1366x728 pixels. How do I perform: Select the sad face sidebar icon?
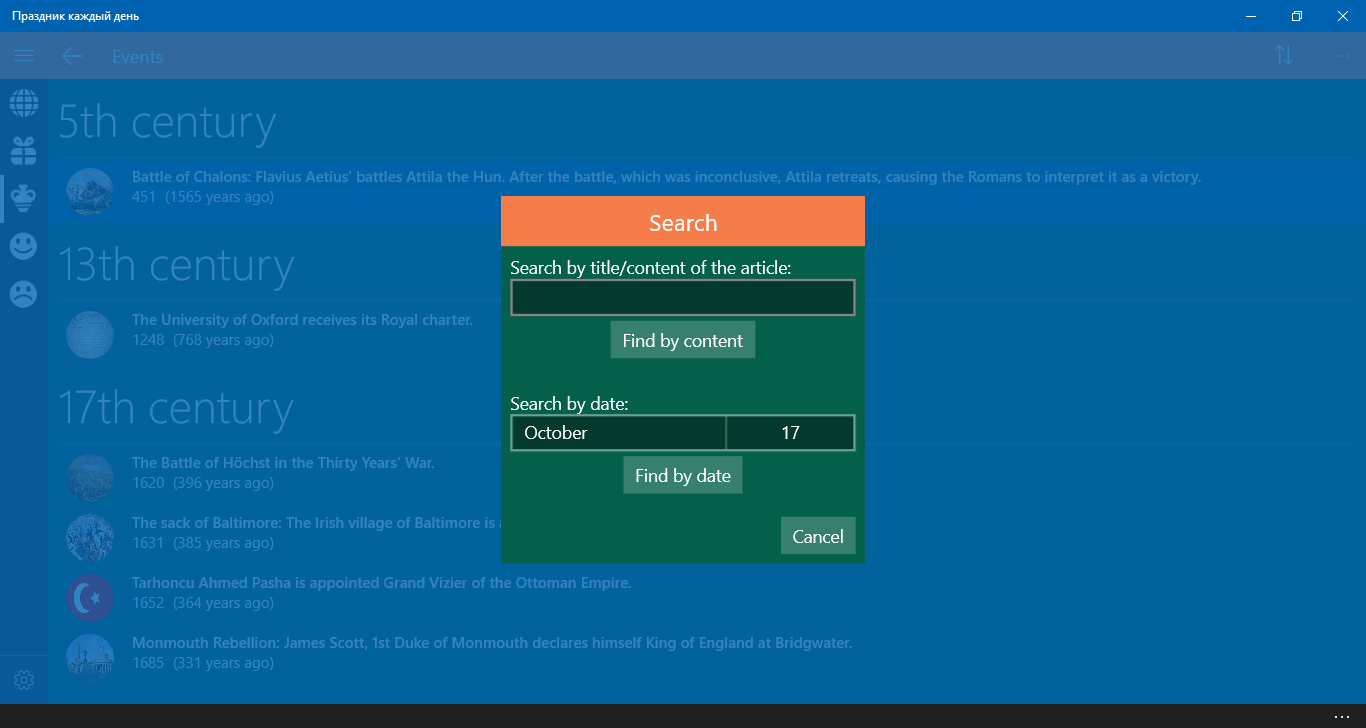(24, 294)
